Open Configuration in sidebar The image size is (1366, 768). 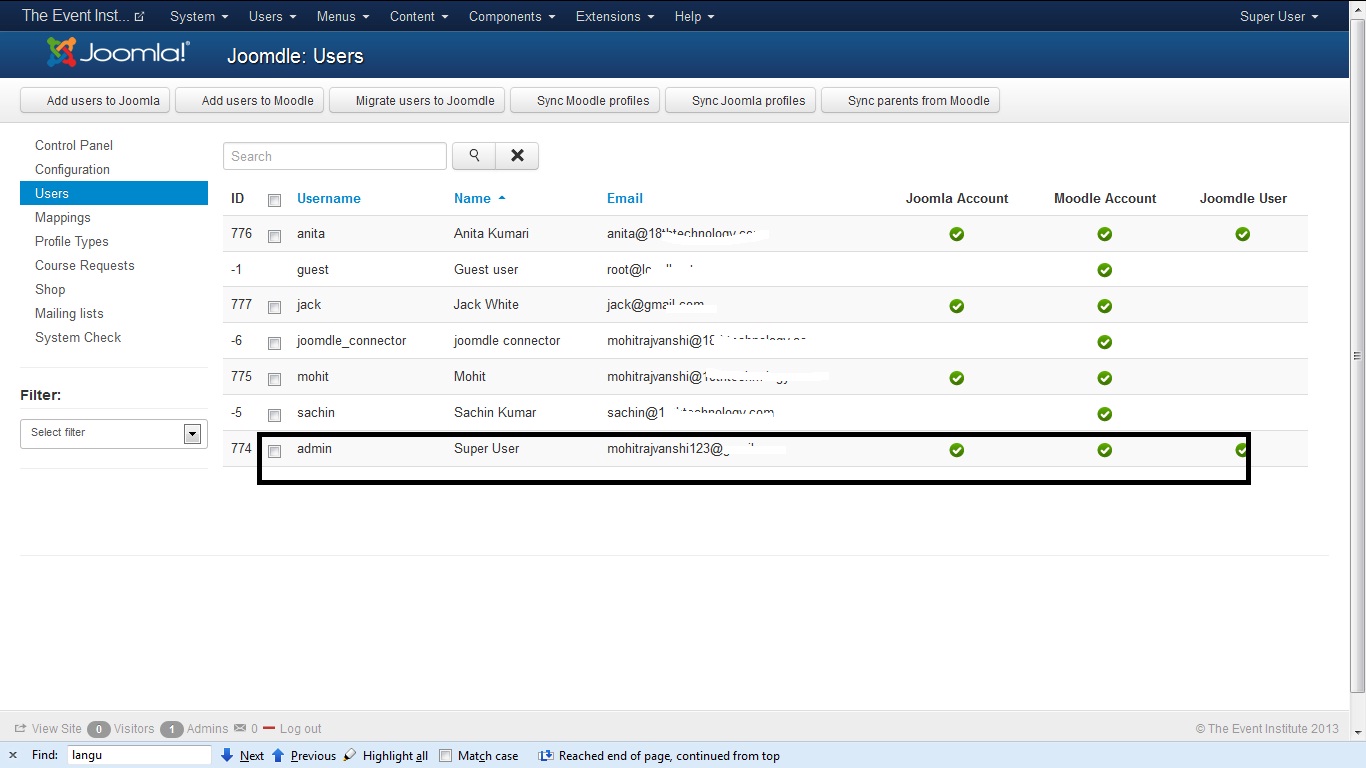pos(72,169)
